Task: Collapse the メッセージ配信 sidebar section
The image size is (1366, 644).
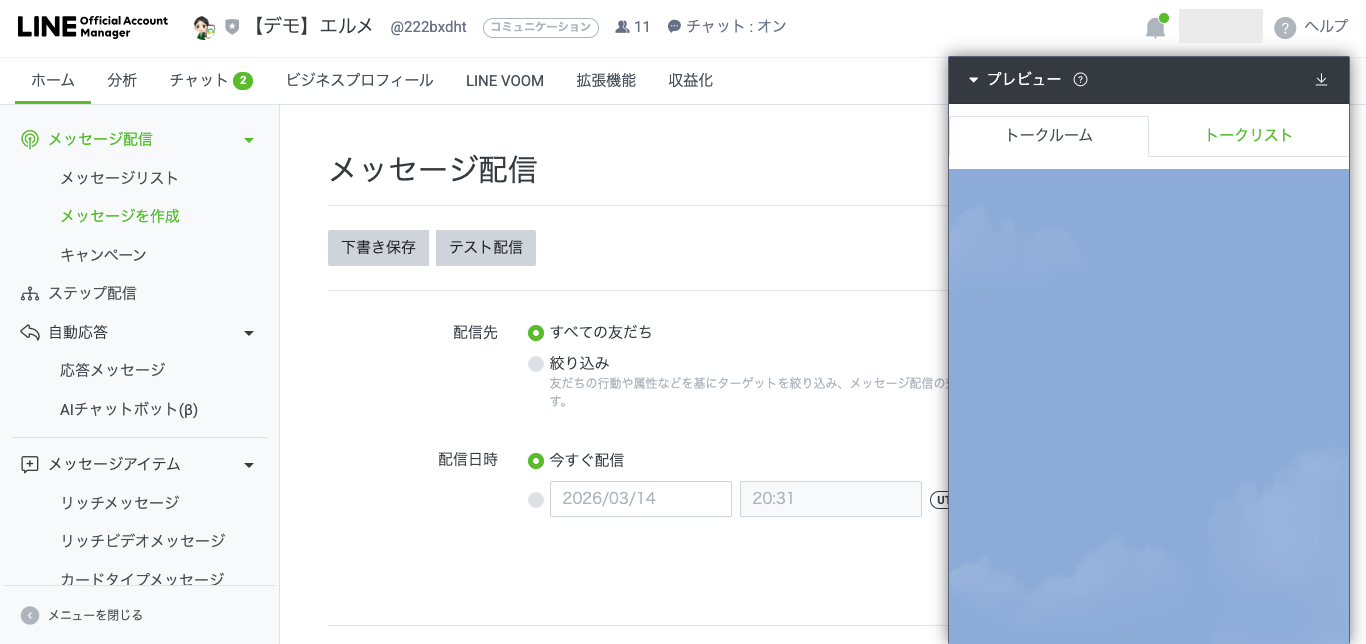Action: click(x=249, y=140)
